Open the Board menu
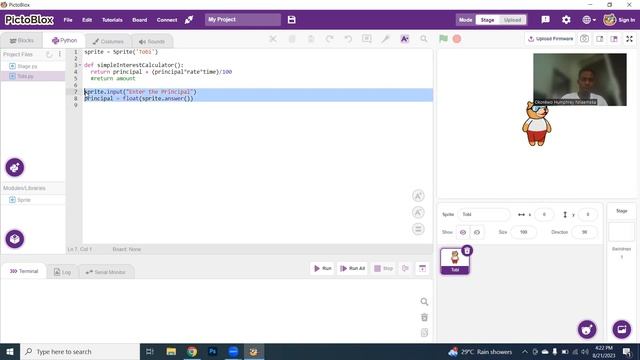The height and width of the screenshot is (360, 640). coord(140,20)
